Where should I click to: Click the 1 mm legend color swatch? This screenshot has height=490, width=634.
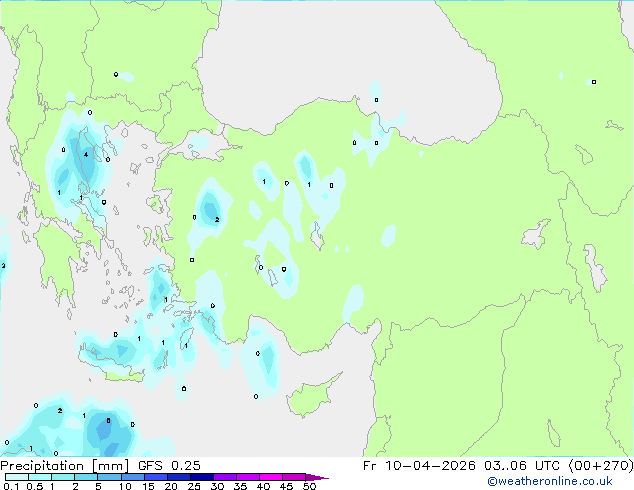coord(63,477)
